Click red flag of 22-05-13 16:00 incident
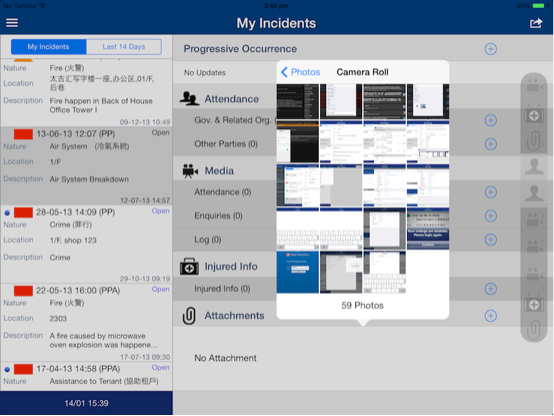 click(23, 291)
